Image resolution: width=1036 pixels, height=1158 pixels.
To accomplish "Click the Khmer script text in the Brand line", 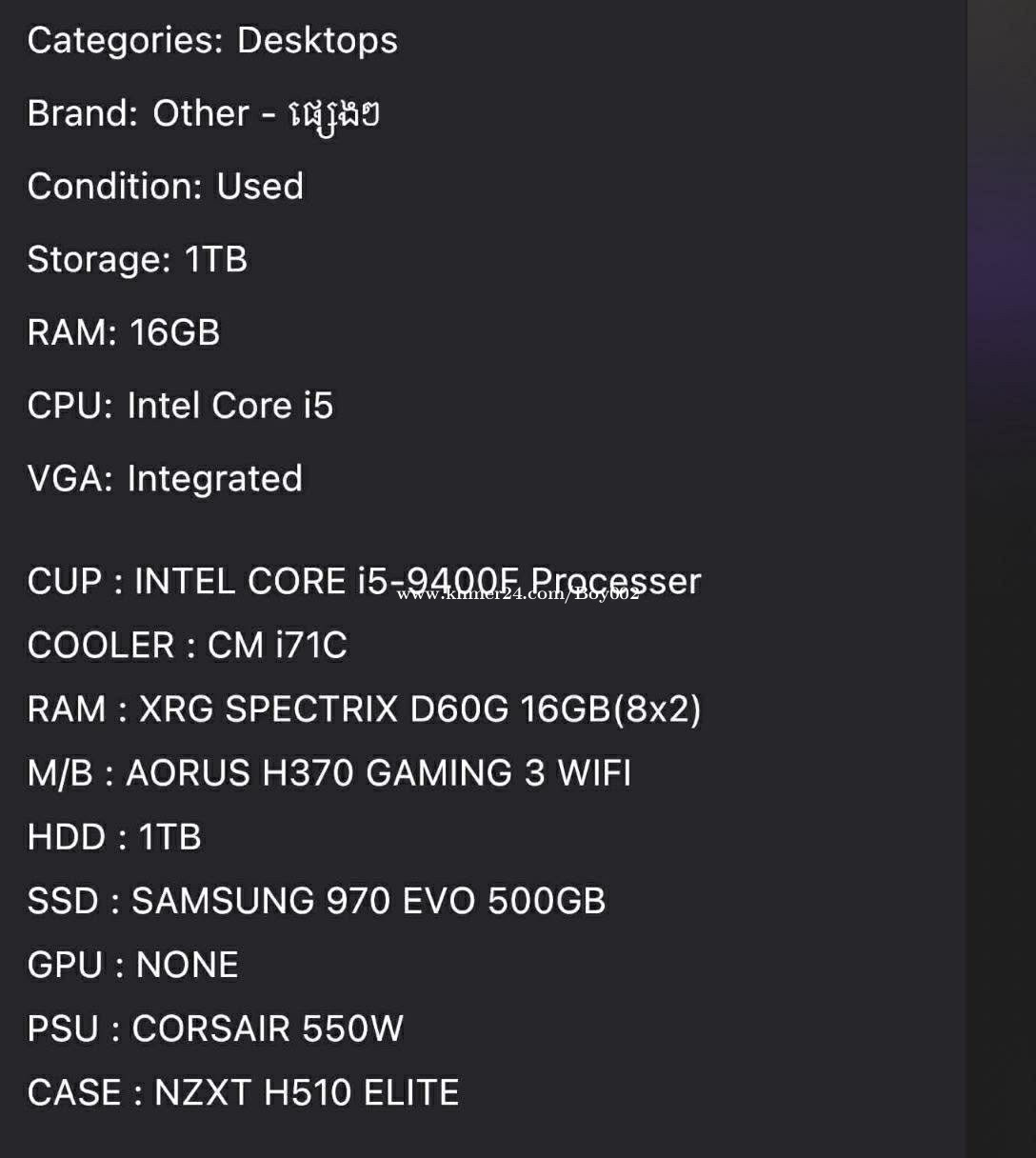I will 334,116.
